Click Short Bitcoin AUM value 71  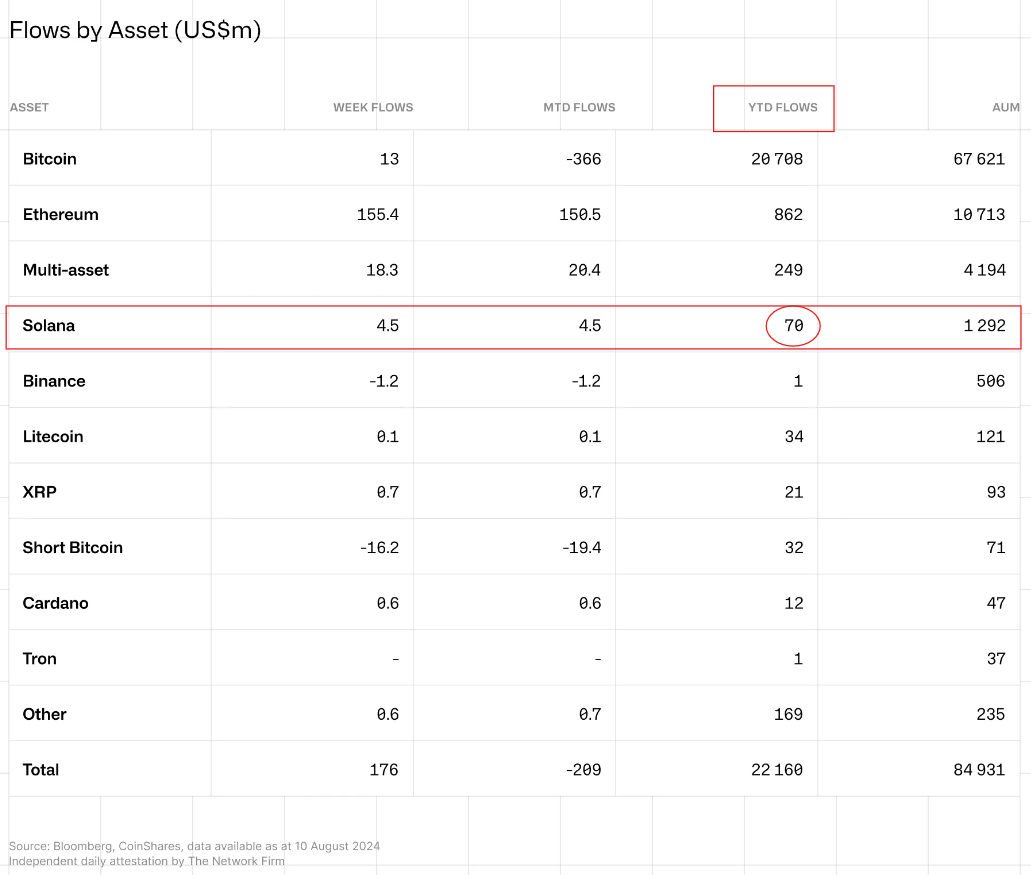(x=996, y=548)
